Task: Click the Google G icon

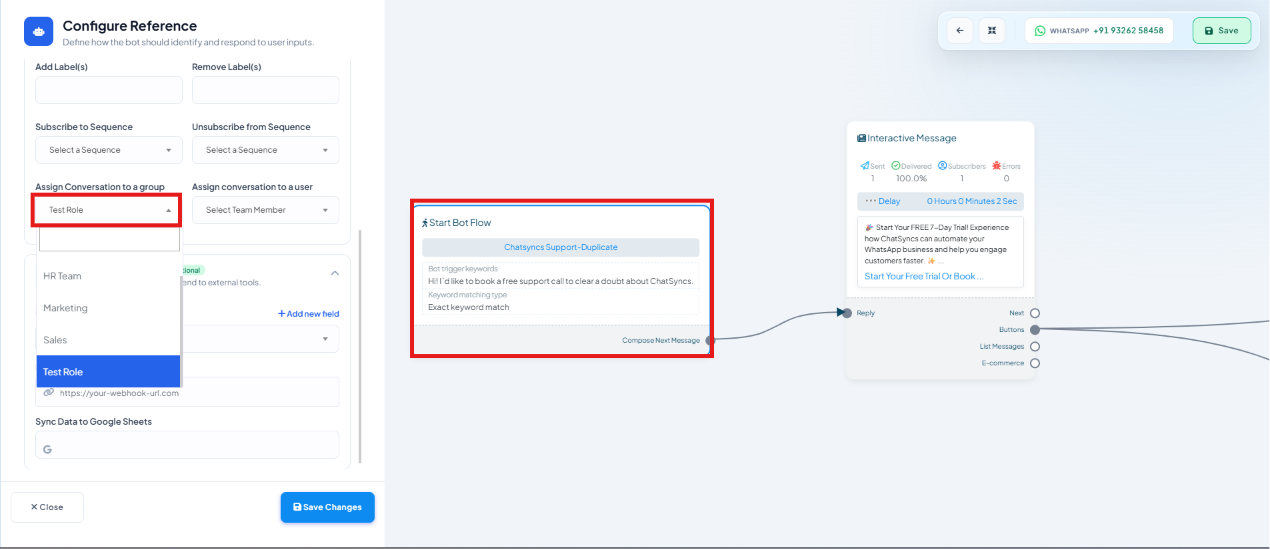Action: [x=47, y=449]
